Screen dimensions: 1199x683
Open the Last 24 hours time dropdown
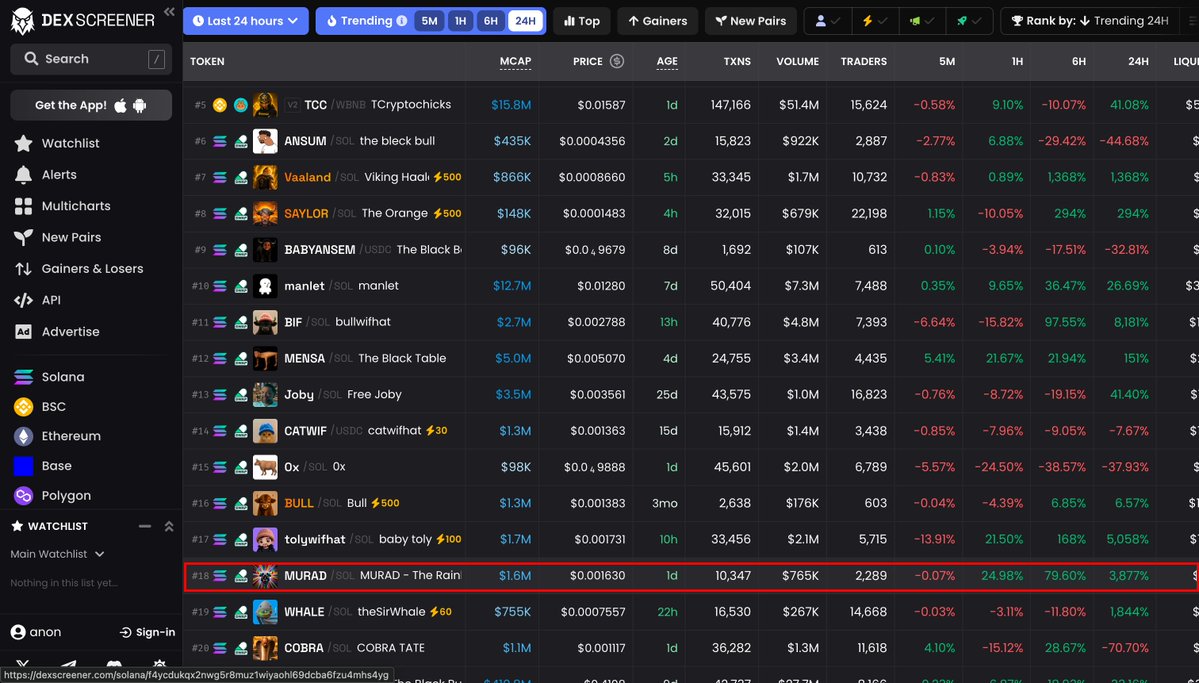coord(245,21)
